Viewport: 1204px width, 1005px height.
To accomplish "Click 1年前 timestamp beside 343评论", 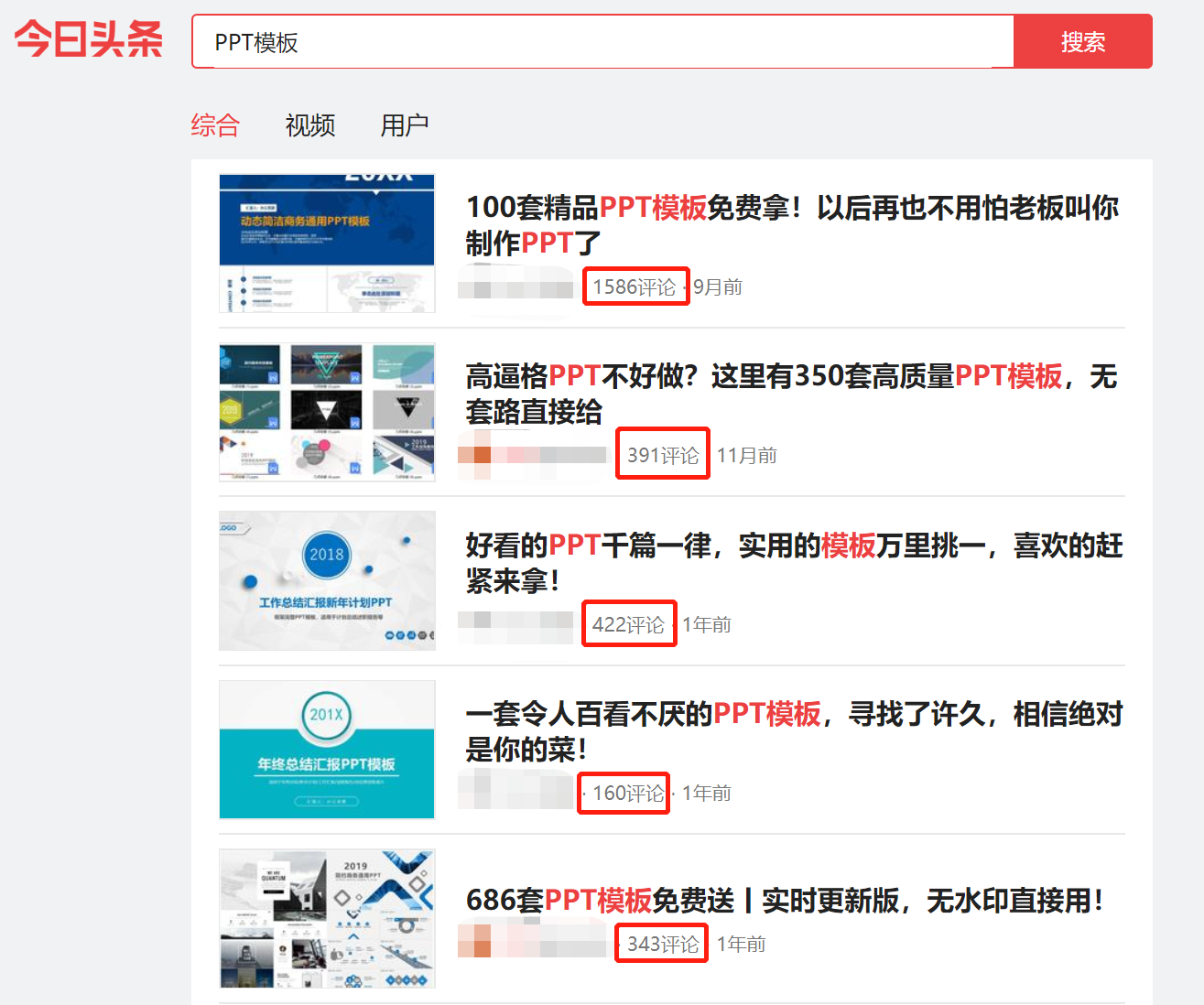I will click(x=742, y=944).
